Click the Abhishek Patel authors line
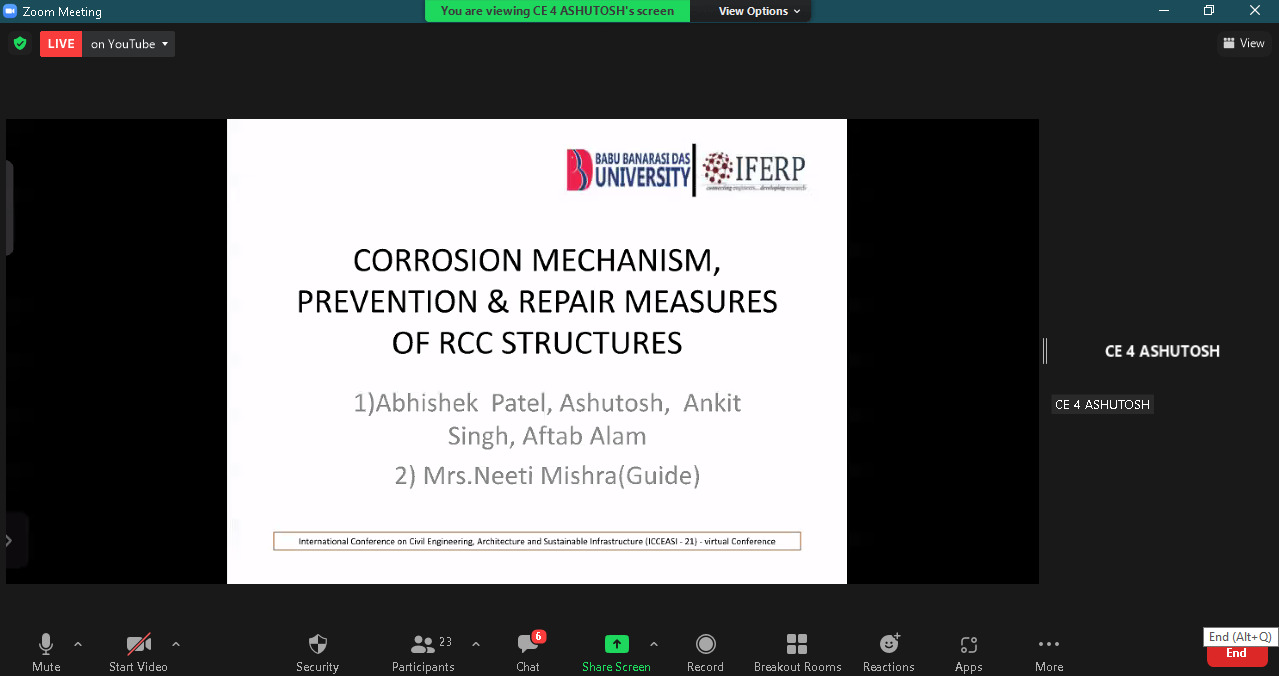The image size is (1279, 676). click(547, 419)
